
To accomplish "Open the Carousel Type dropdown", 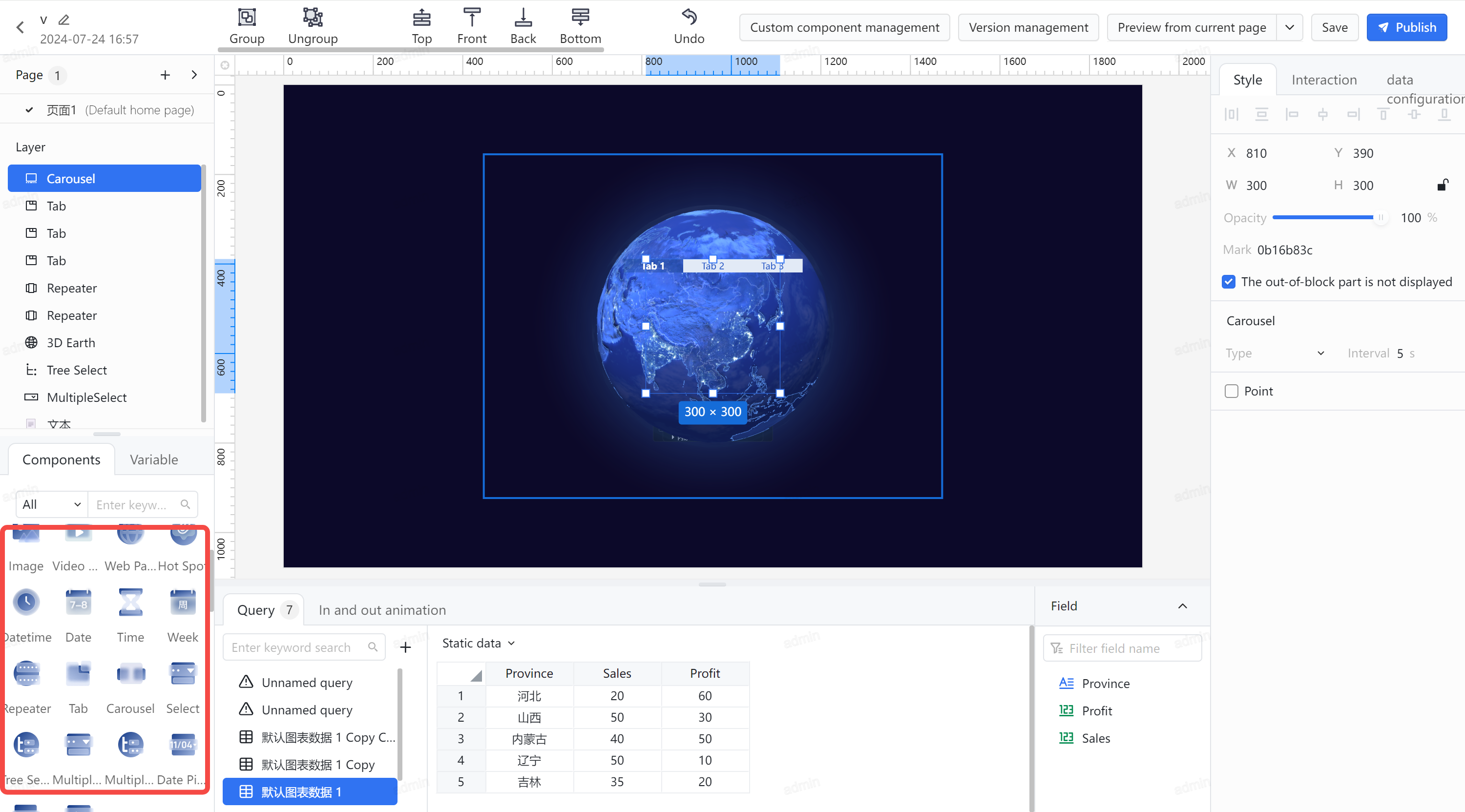I will point(1275,353).
